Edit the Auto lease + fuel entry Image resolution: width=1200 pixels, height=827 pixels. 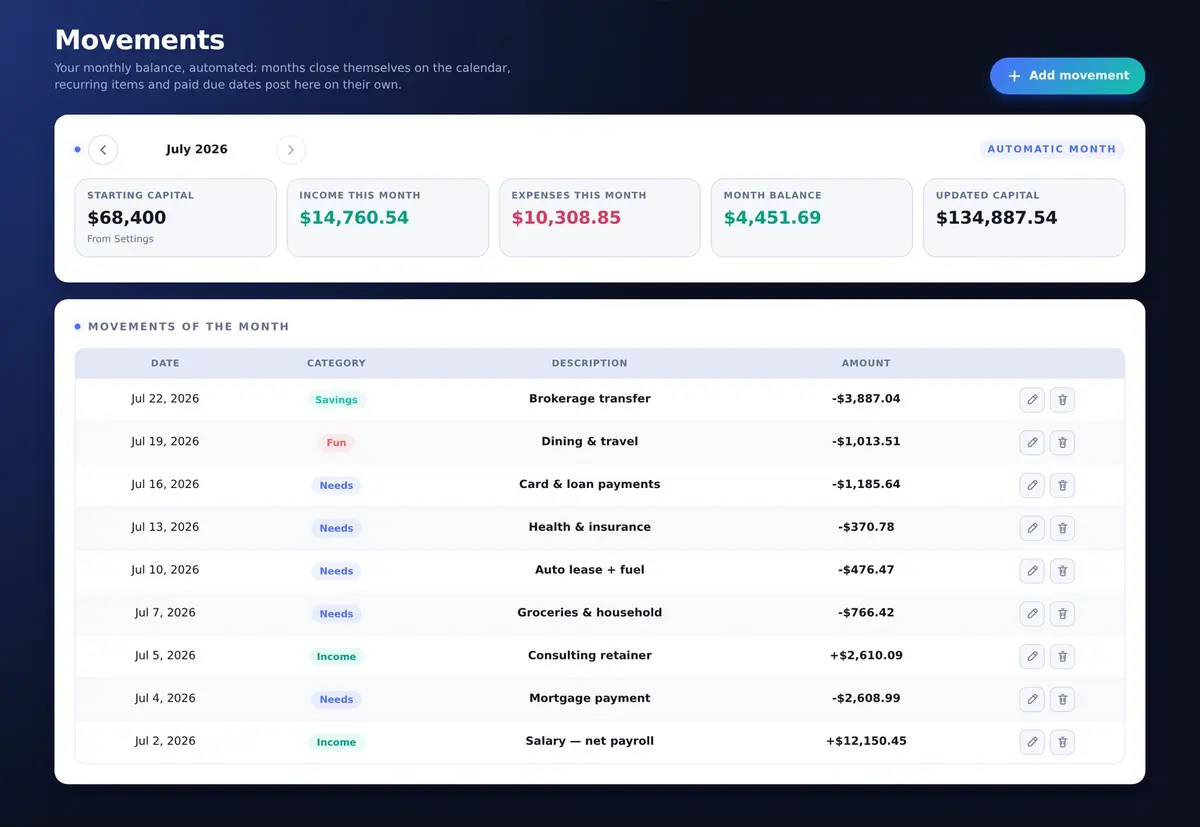[x=1032, y=571]
